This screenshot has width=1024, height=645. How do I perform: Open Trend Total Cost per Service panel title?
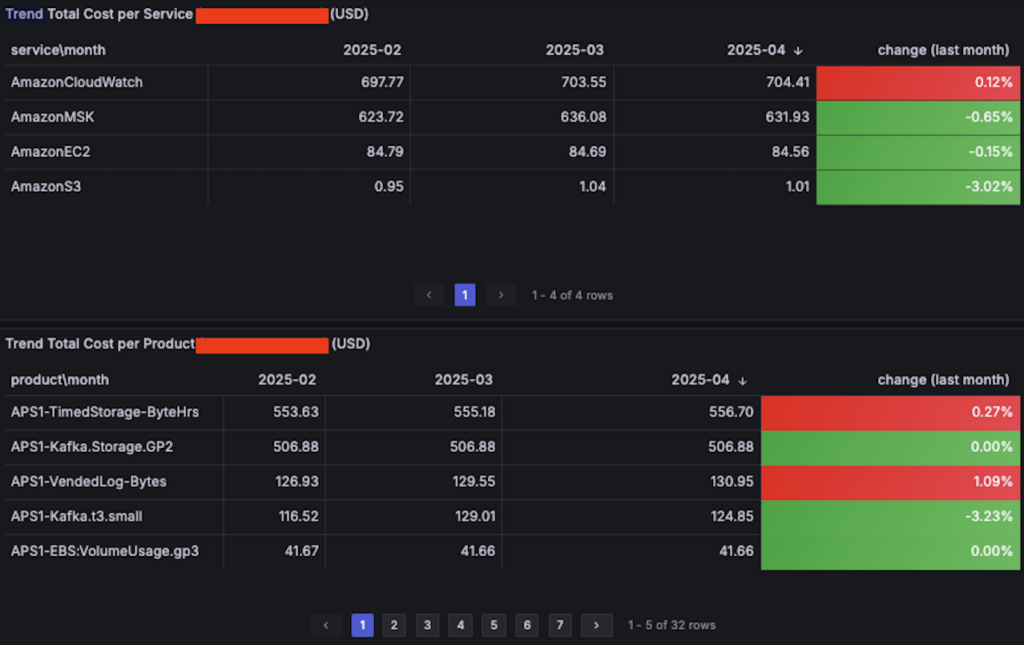(x=99, y=14)
